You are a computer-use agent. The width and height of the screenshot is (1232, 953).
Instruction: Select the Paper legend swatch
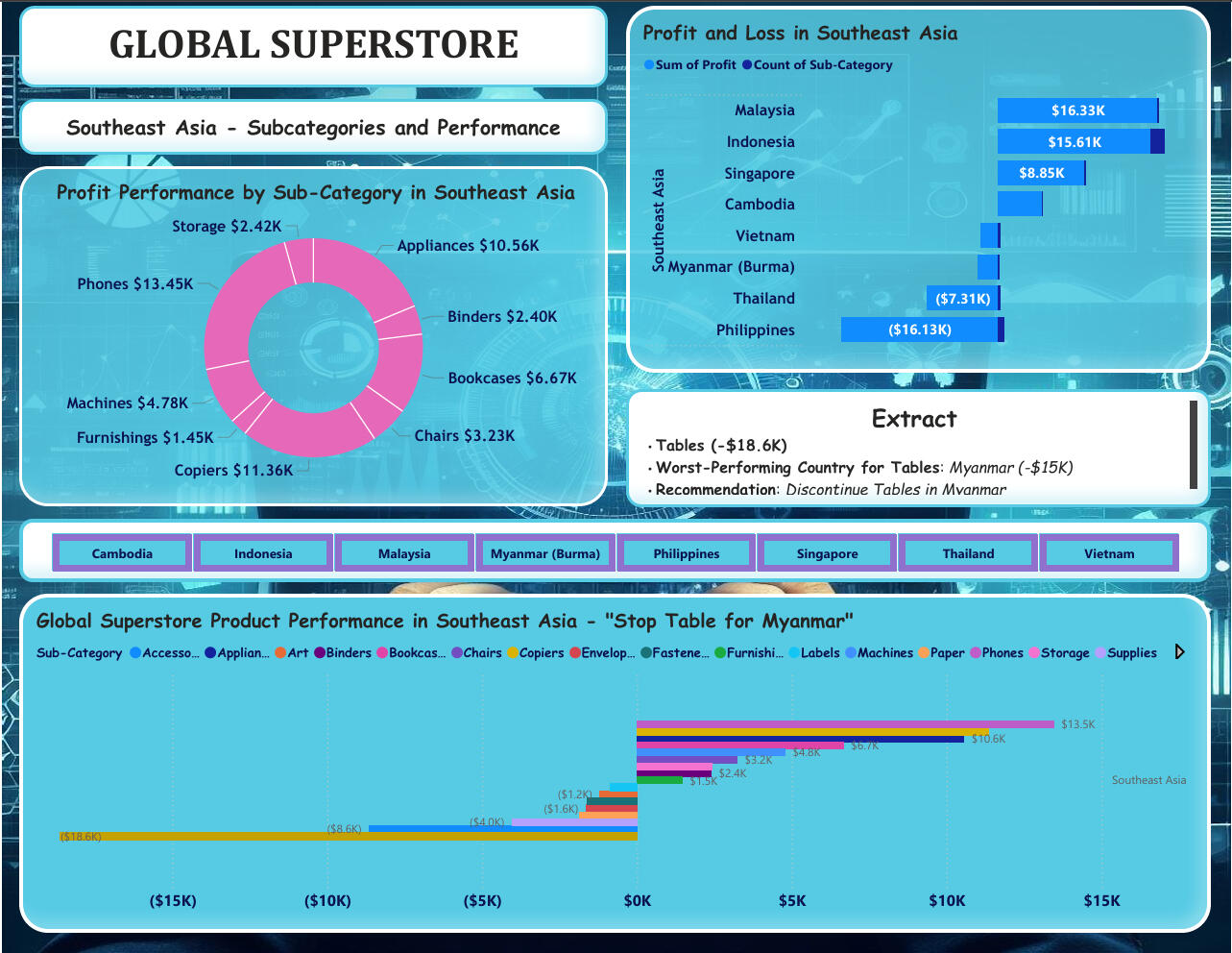924,653
